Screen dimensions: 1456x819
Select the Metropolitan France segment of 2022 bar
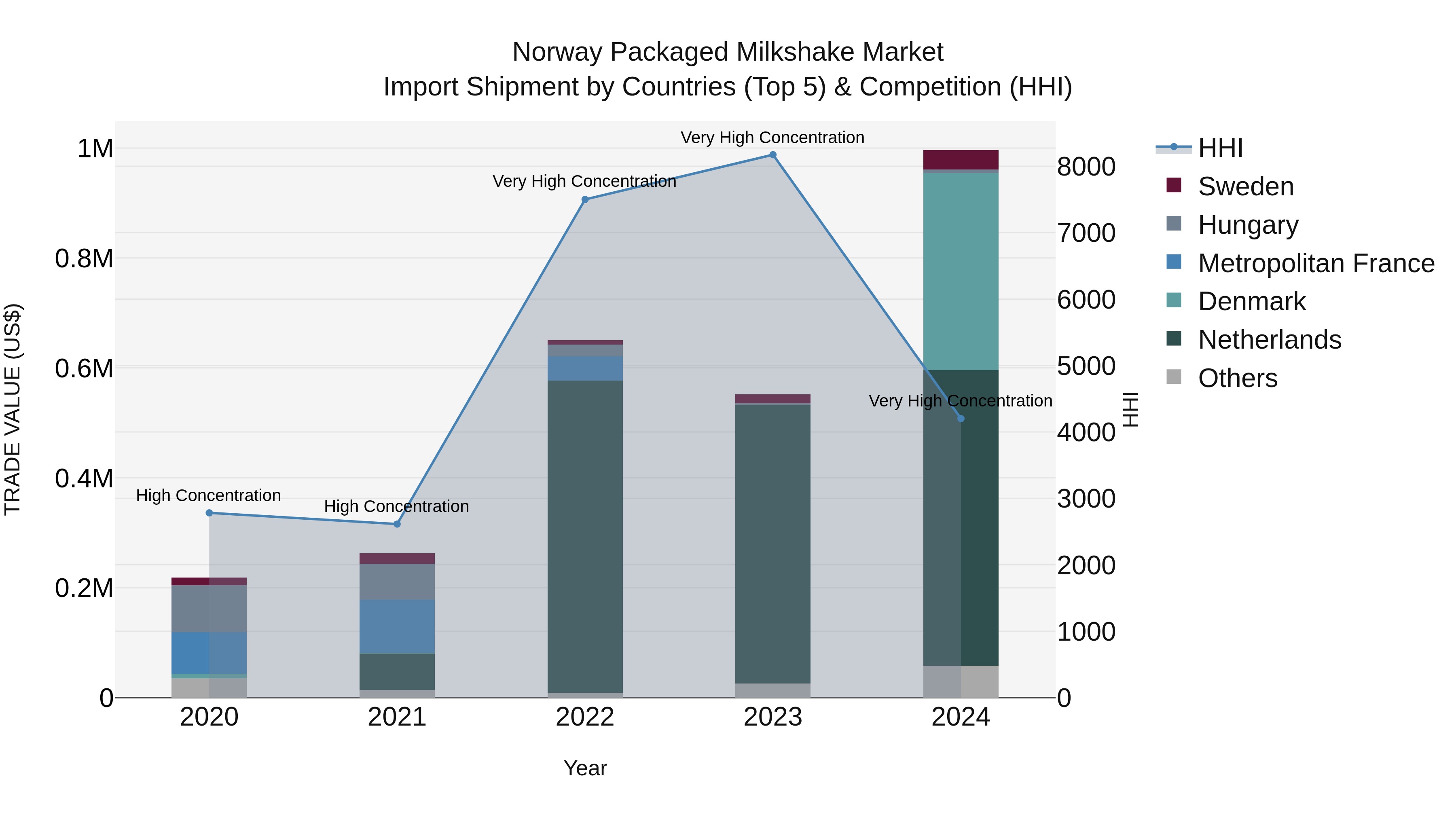pos(585,368)
